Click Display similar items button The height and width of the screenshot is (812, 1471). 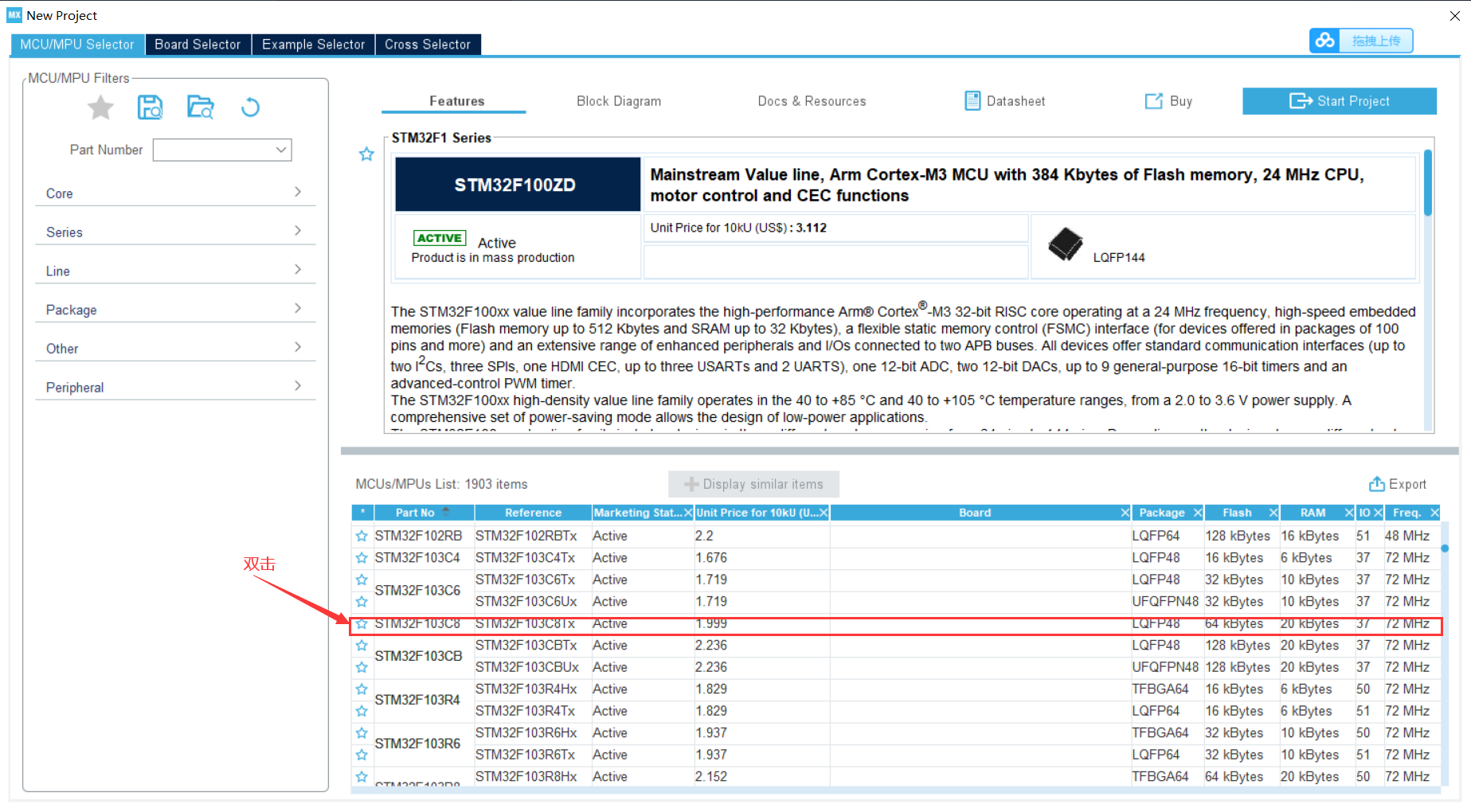[753, 484]
